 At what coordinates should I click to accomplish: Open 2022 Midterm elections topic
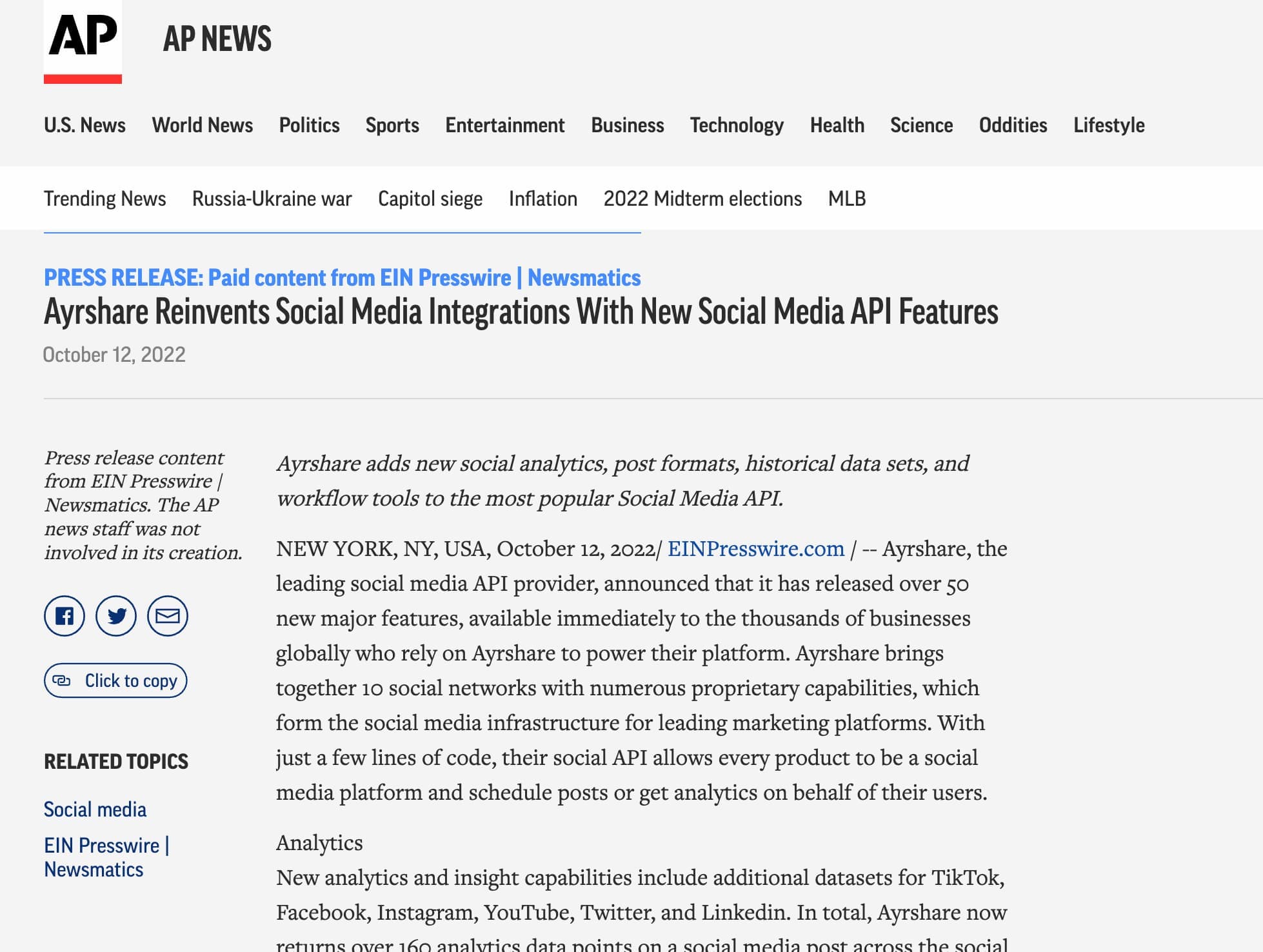[x=703, y=199]
